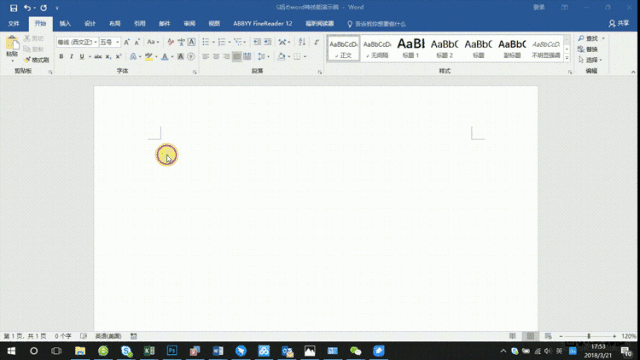Image resolution: width=640 pixels, height=360 pixels.
Task: Apply superscript formatting
Action: click(118, 57)
